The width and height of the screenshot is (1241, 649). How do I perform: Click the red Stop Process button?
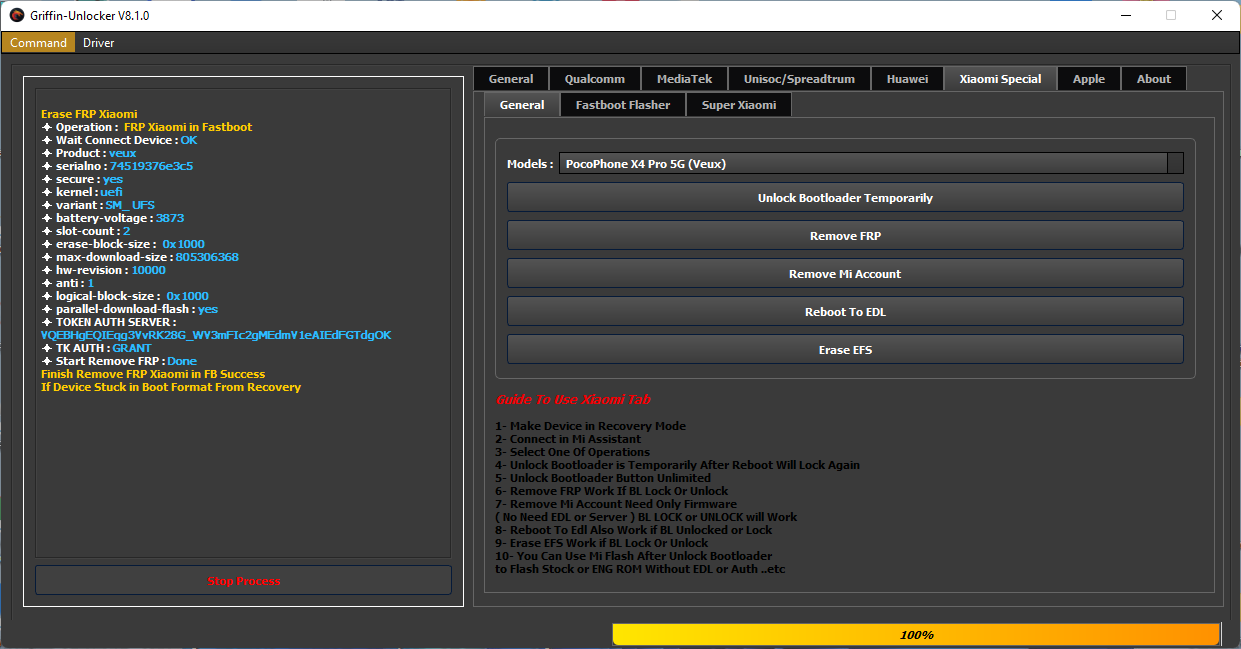click(243, 581)
